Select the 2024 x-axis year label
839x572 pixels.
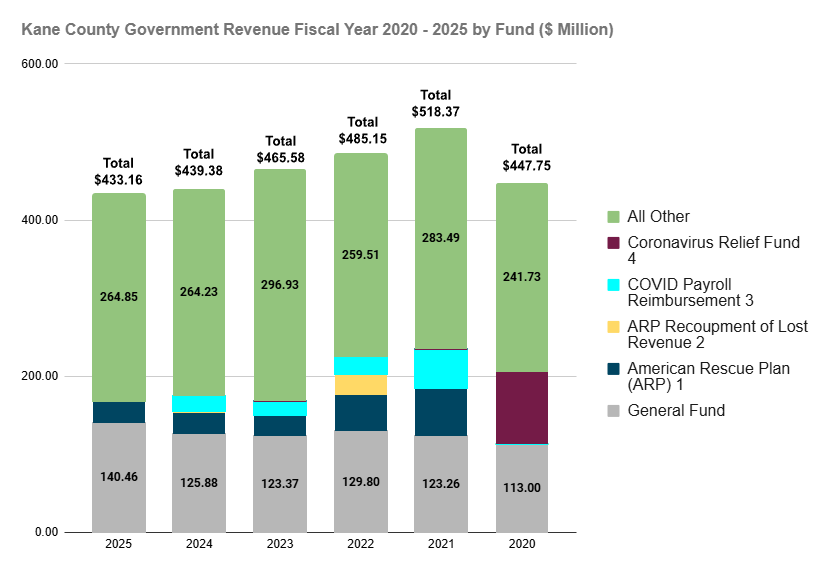pos(199,545)
